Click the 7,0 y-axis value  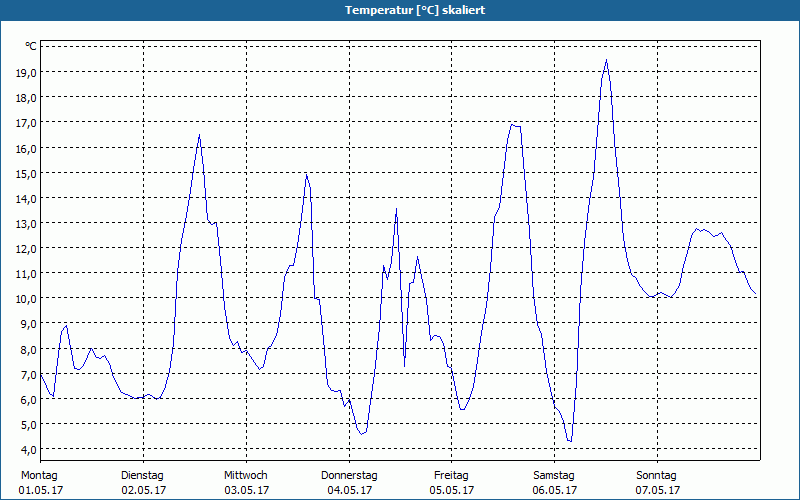click(28, 375)
